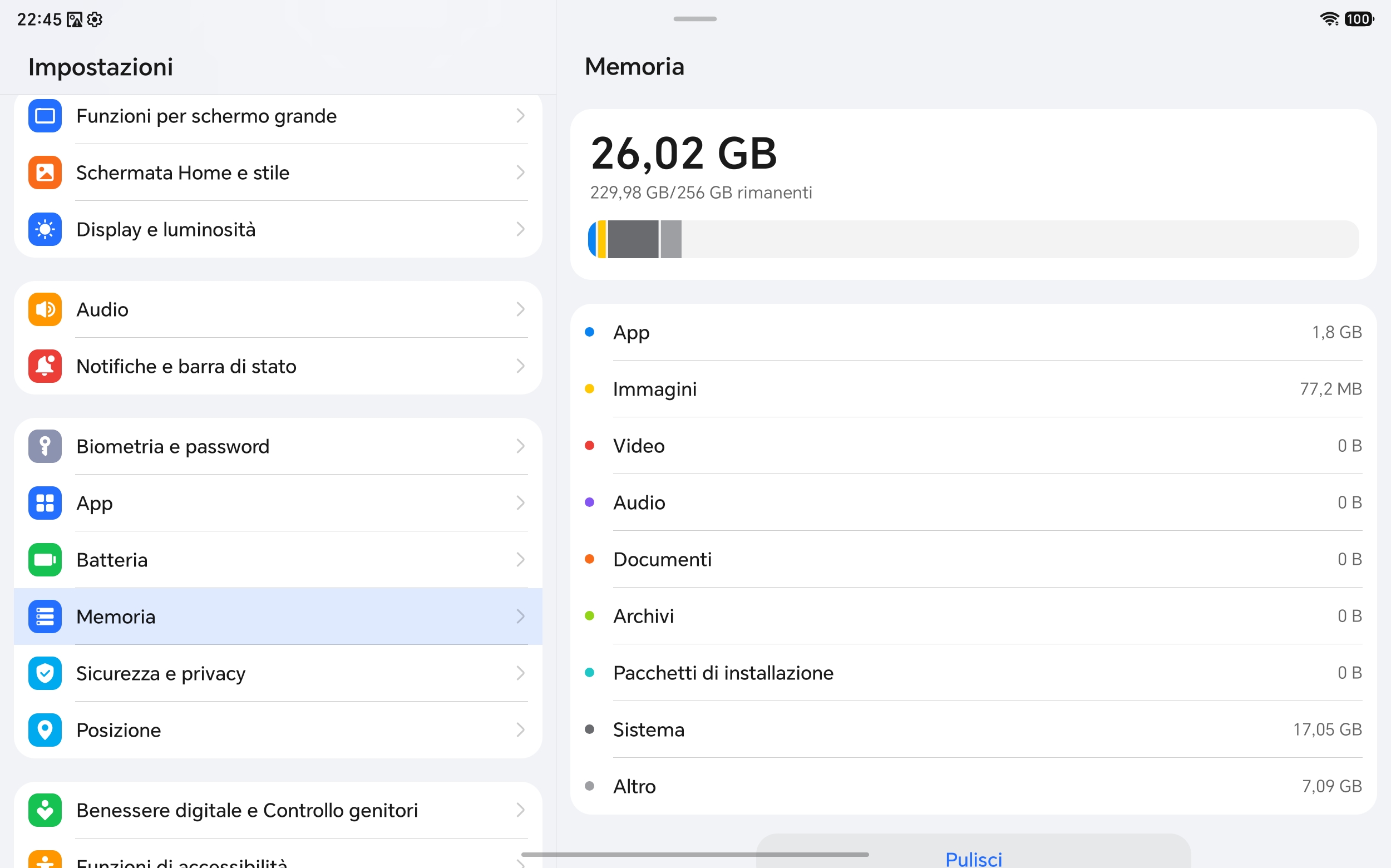Tap the 26,02 GB used storage value
Image resolution: width=1391 pixels, height=868 pixels.
(x=684, y=153)
